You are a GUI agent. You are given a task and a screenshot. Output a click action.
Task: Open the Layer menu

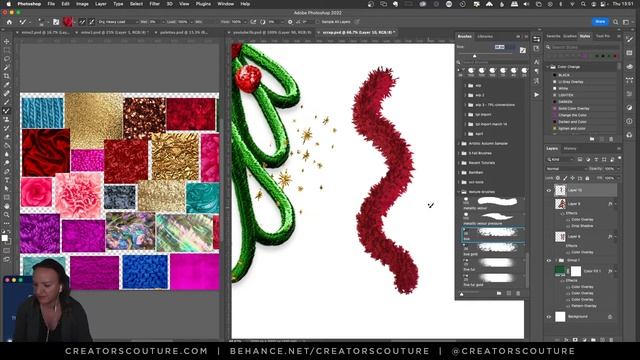pos(100,4)
